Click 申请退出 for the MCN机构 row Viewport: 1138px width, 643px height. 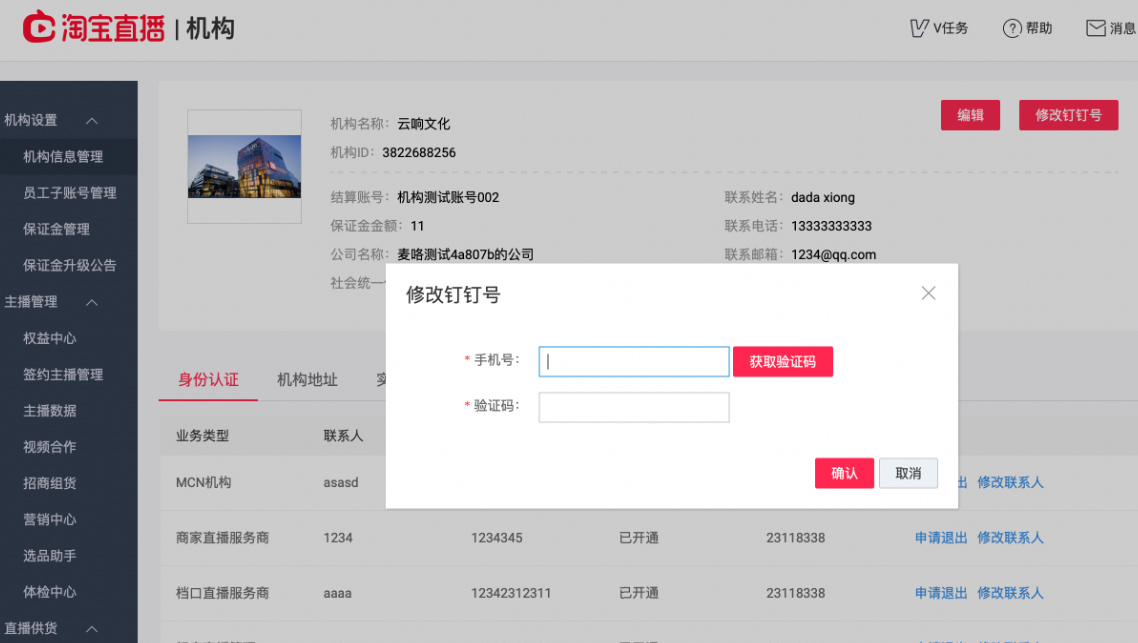(941, 482)
